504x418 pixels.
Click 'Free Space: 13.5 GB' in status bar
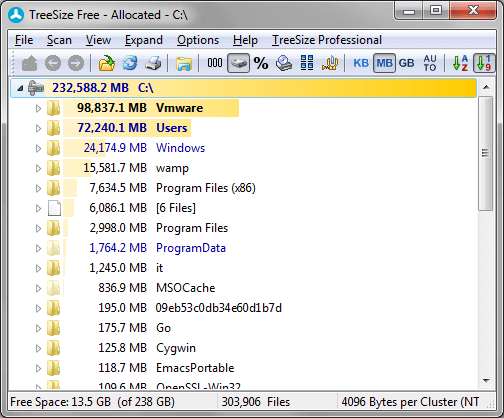pyautogui.click(x=60, y=402)
